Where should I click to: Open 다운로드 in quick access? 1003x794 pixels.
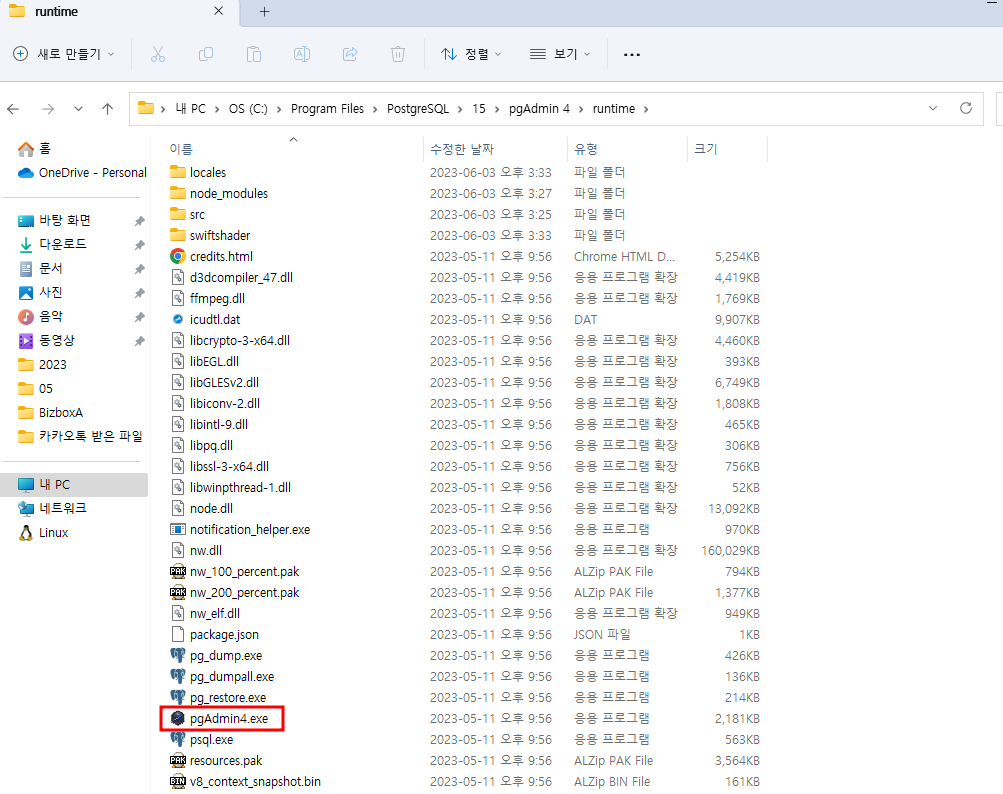53,244
